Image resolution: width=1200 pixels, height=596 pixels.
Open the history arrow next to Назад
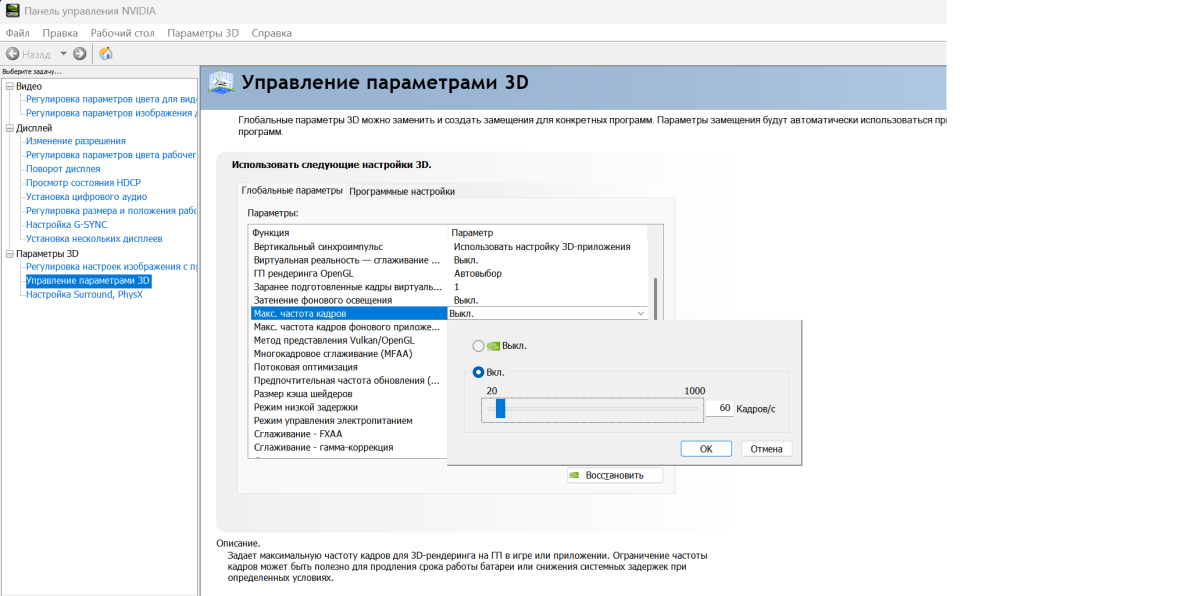click(63, 53)
